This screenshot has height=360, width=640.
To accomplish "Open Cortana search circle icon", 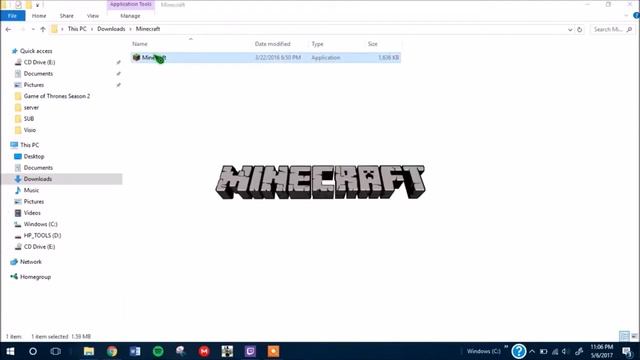I will point(33,351).
